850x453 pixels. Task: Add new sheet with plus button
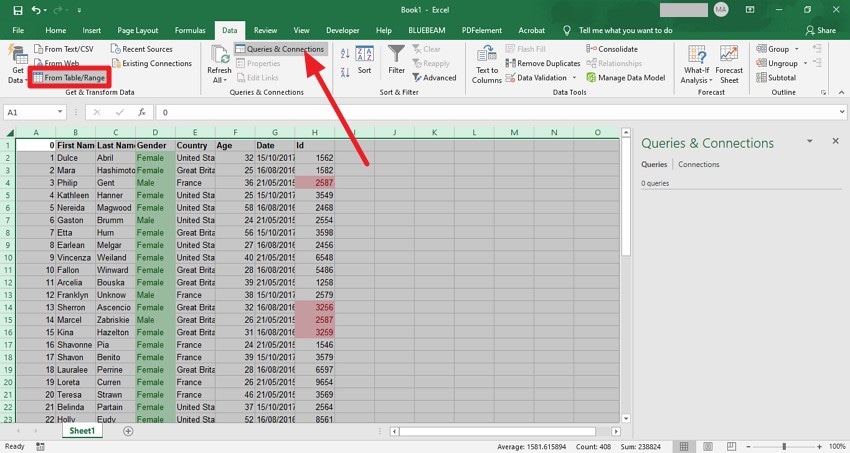[128, 431]
